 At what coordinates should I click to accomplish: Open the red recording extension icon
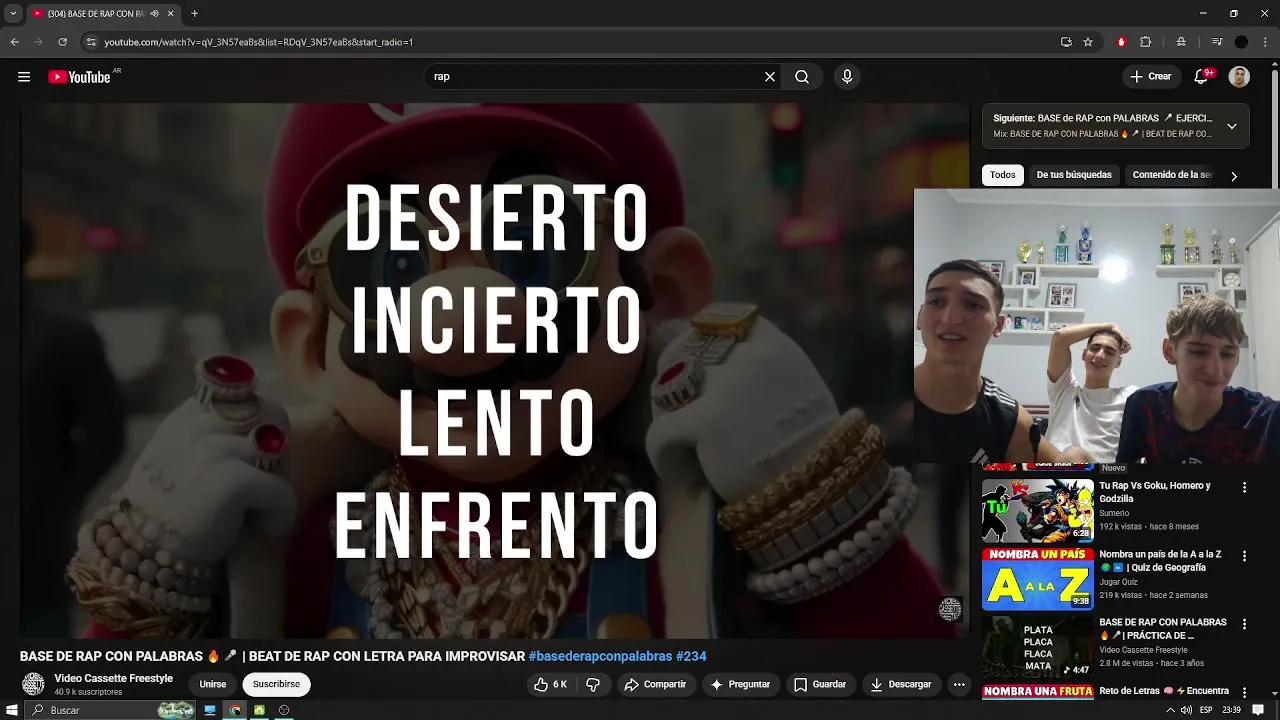(1121, 42)
